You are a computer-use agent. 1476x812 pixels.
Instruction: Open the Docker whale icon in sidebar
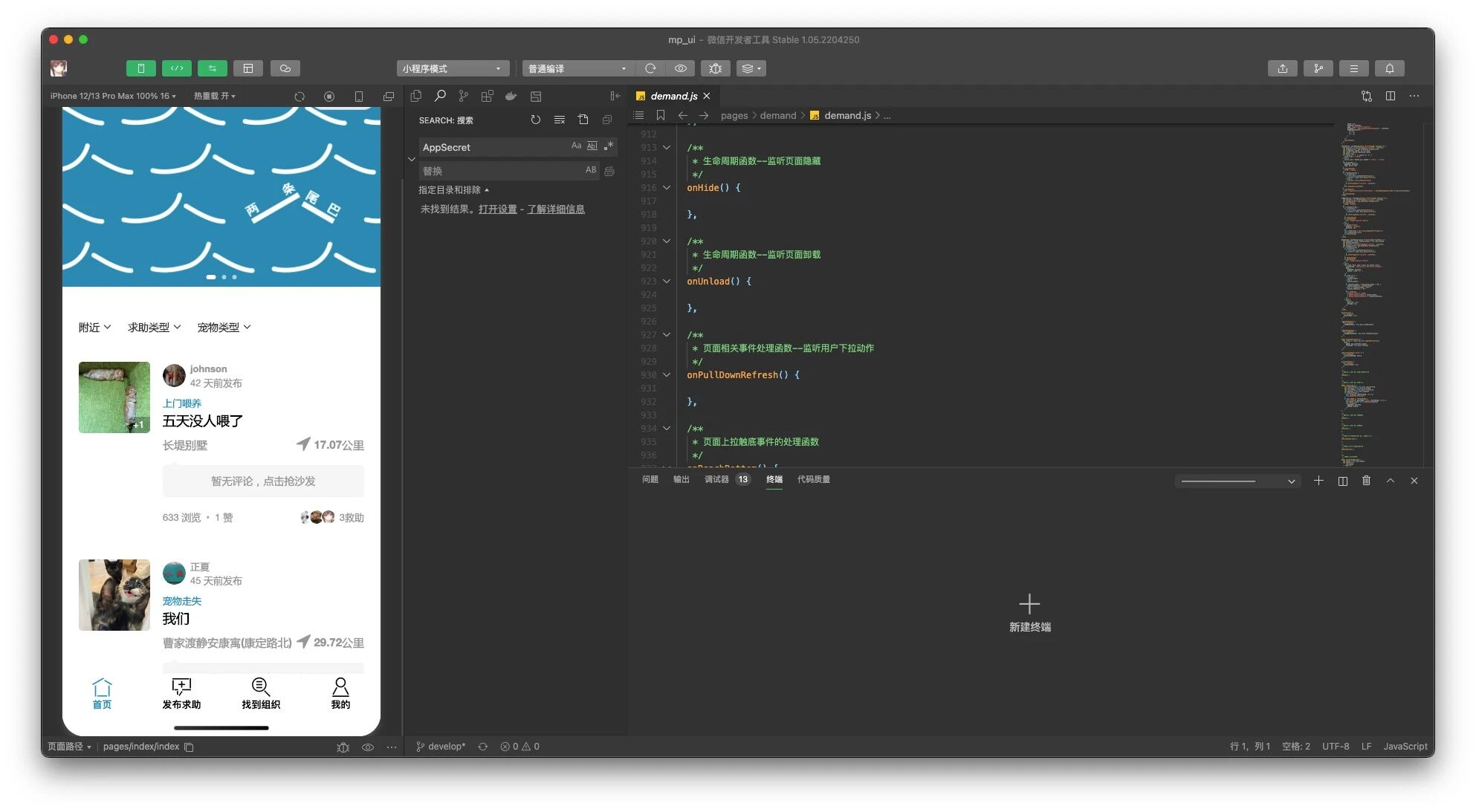click(511, 96)
